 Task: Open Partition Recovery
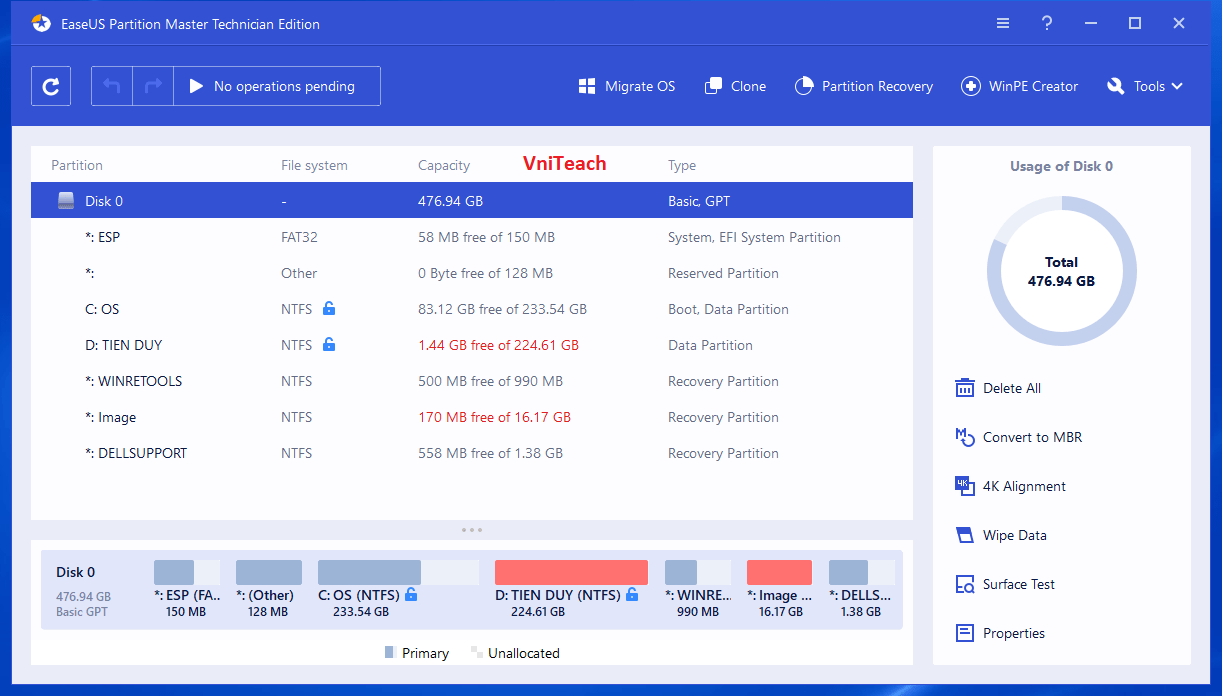pos(864,86)
